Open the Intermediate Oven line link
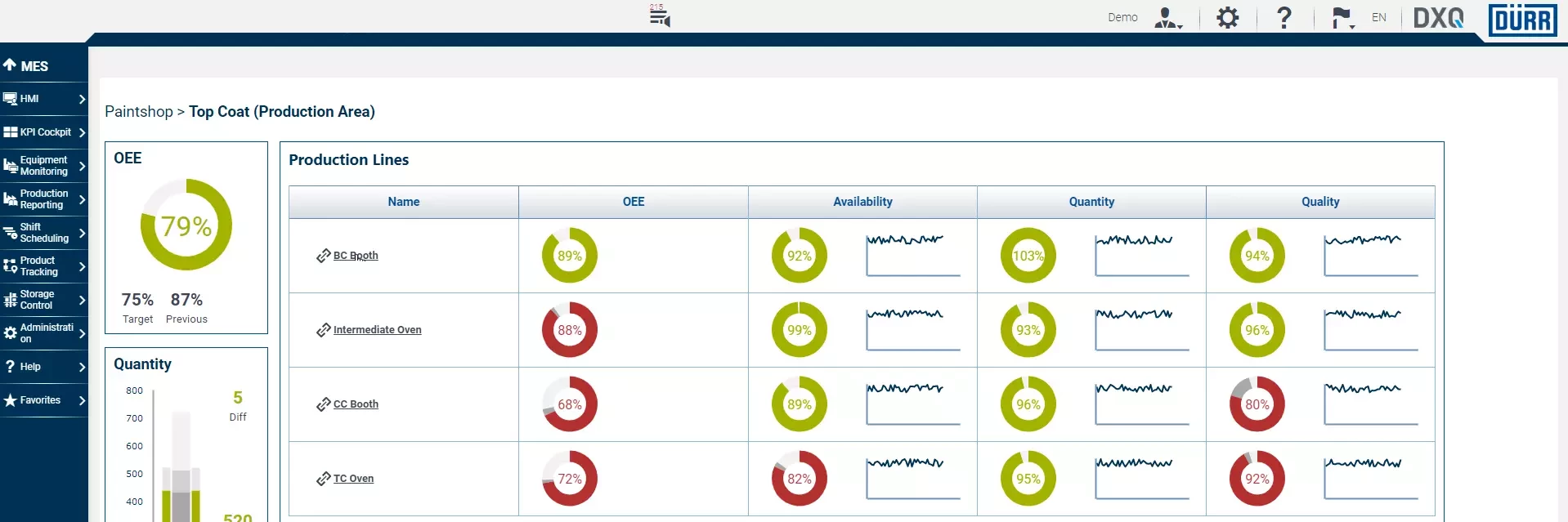Screen dimensions: 1568x522 (x=377, y=330)
